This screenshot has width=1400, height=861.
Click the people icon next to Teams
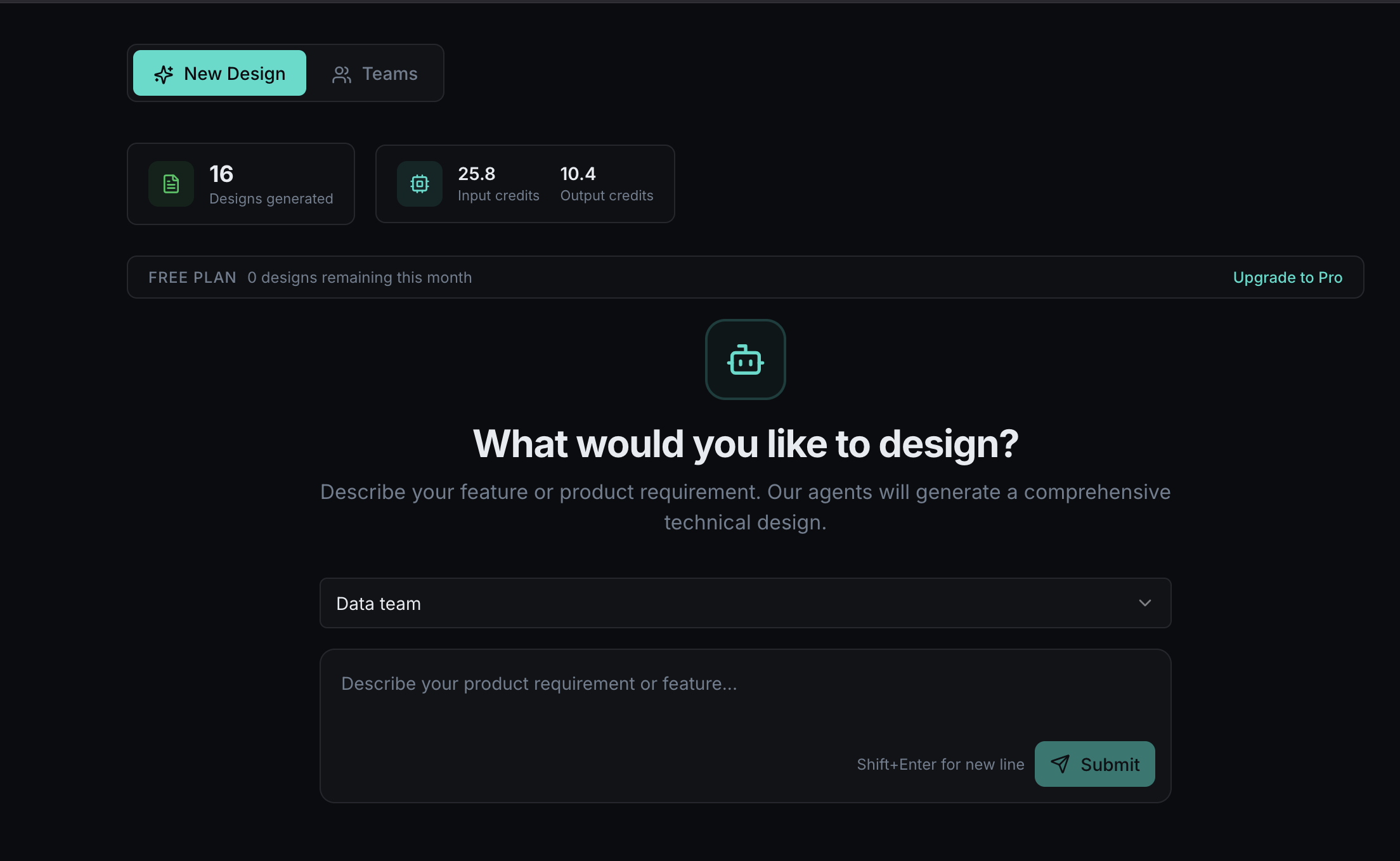pos(342,74)
